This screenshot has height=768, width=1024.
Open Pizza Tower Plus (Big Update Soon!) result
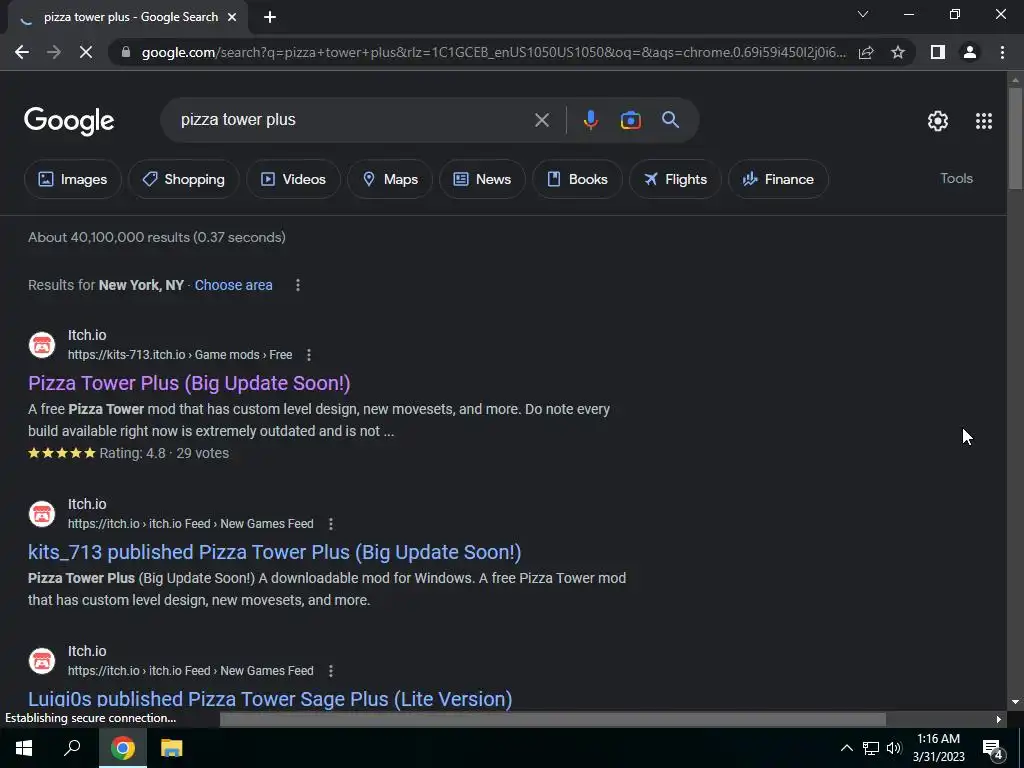[x=189, y=383]
